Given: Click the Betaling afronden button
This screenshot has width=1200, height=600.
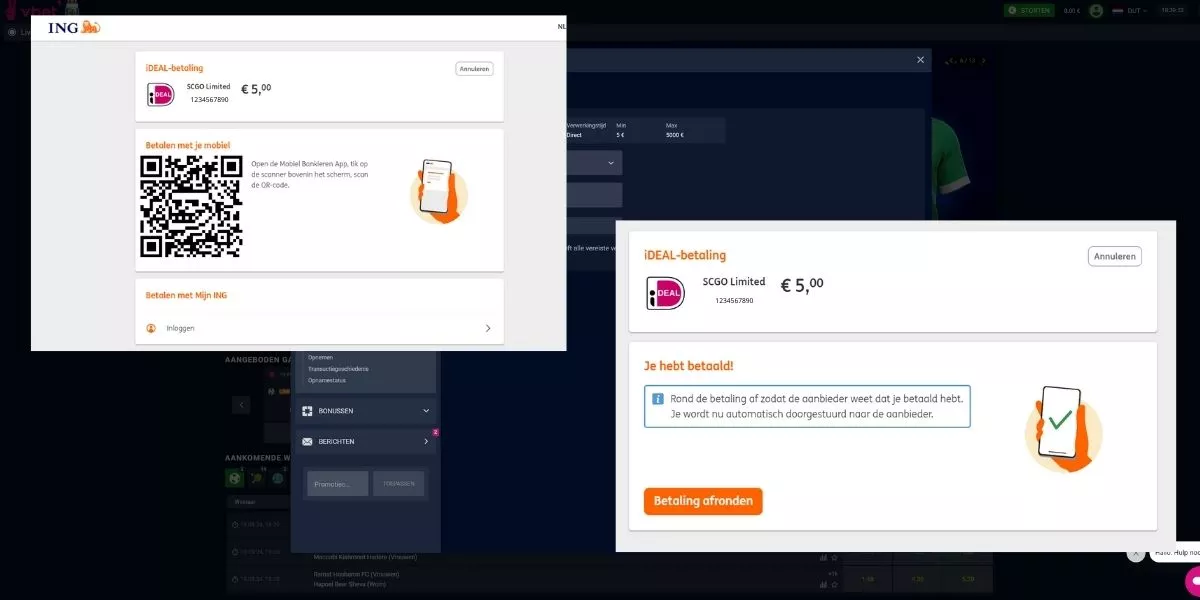Looking at the screenshot, I should [703, 501].
